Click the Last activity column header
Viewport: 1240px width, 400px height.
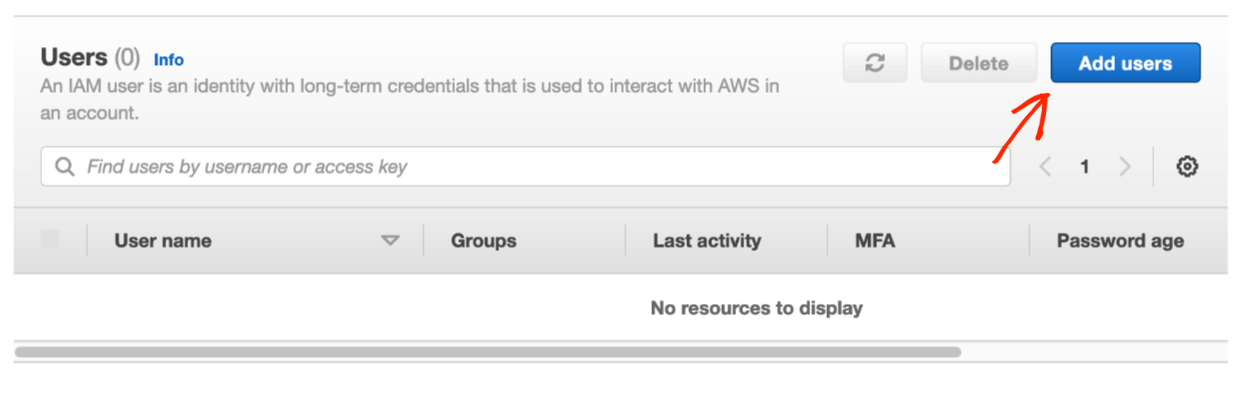tap(707, 241)
